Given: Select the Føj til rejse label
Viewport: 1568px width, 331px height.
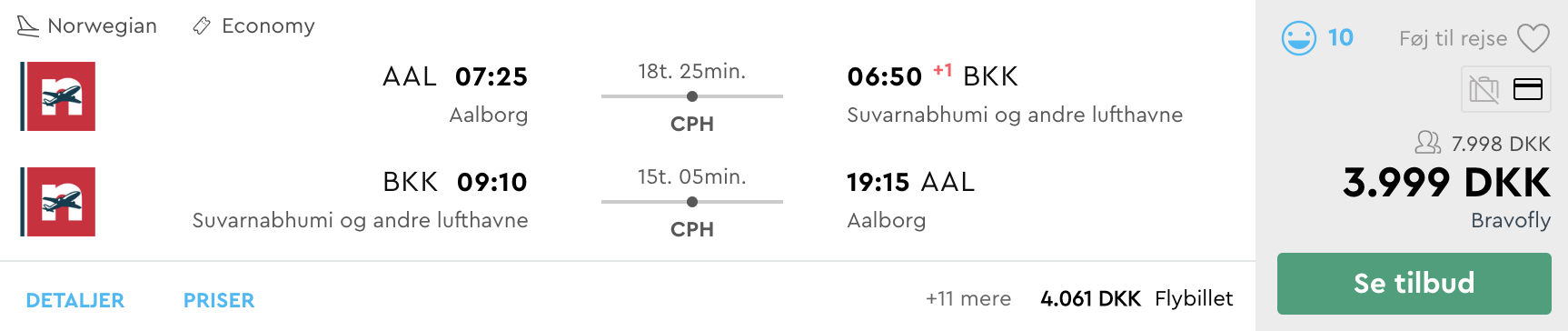Looking at the screenshot, I should tap(1454, 38).
